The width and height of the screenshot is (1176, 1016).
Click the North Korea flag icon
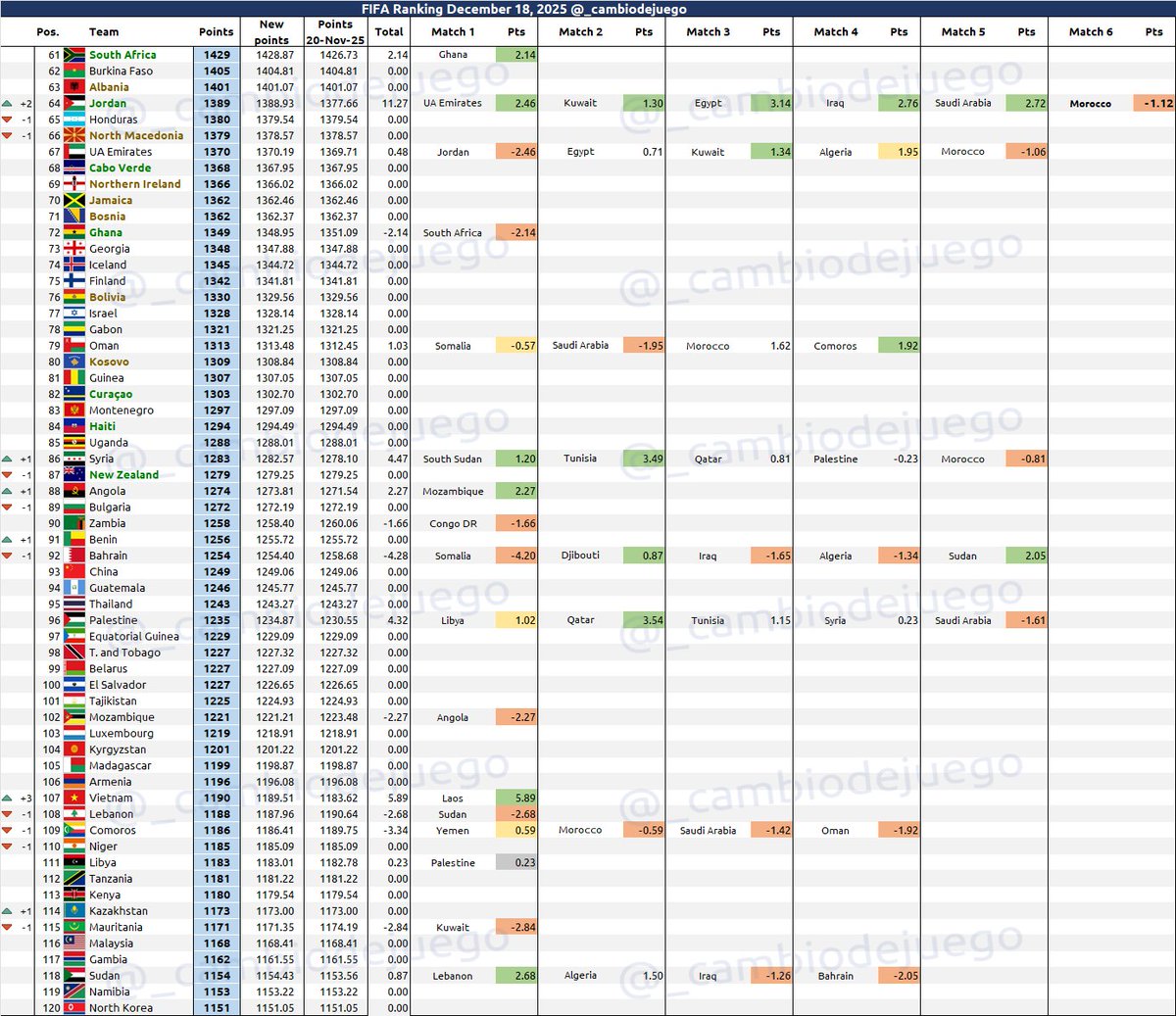click(x=74, y=1008)
